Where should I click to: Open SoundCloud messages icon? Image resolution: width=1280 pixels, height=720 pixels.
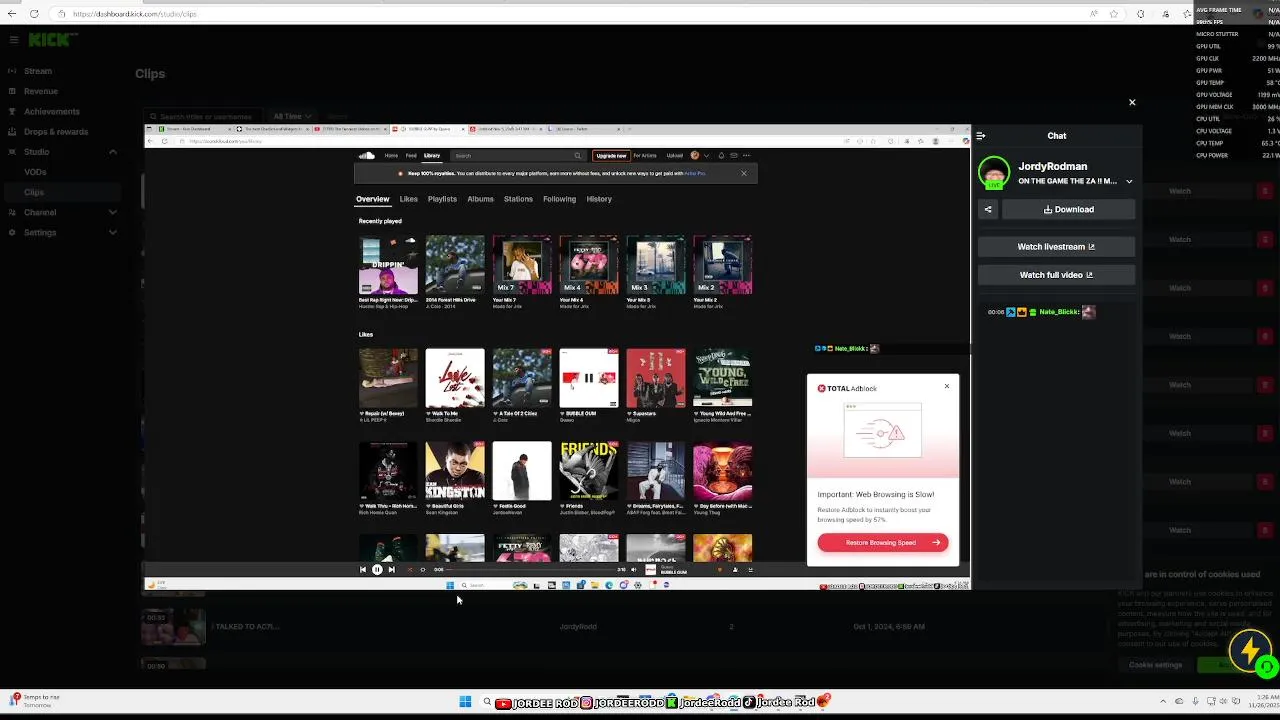[734, 155]
